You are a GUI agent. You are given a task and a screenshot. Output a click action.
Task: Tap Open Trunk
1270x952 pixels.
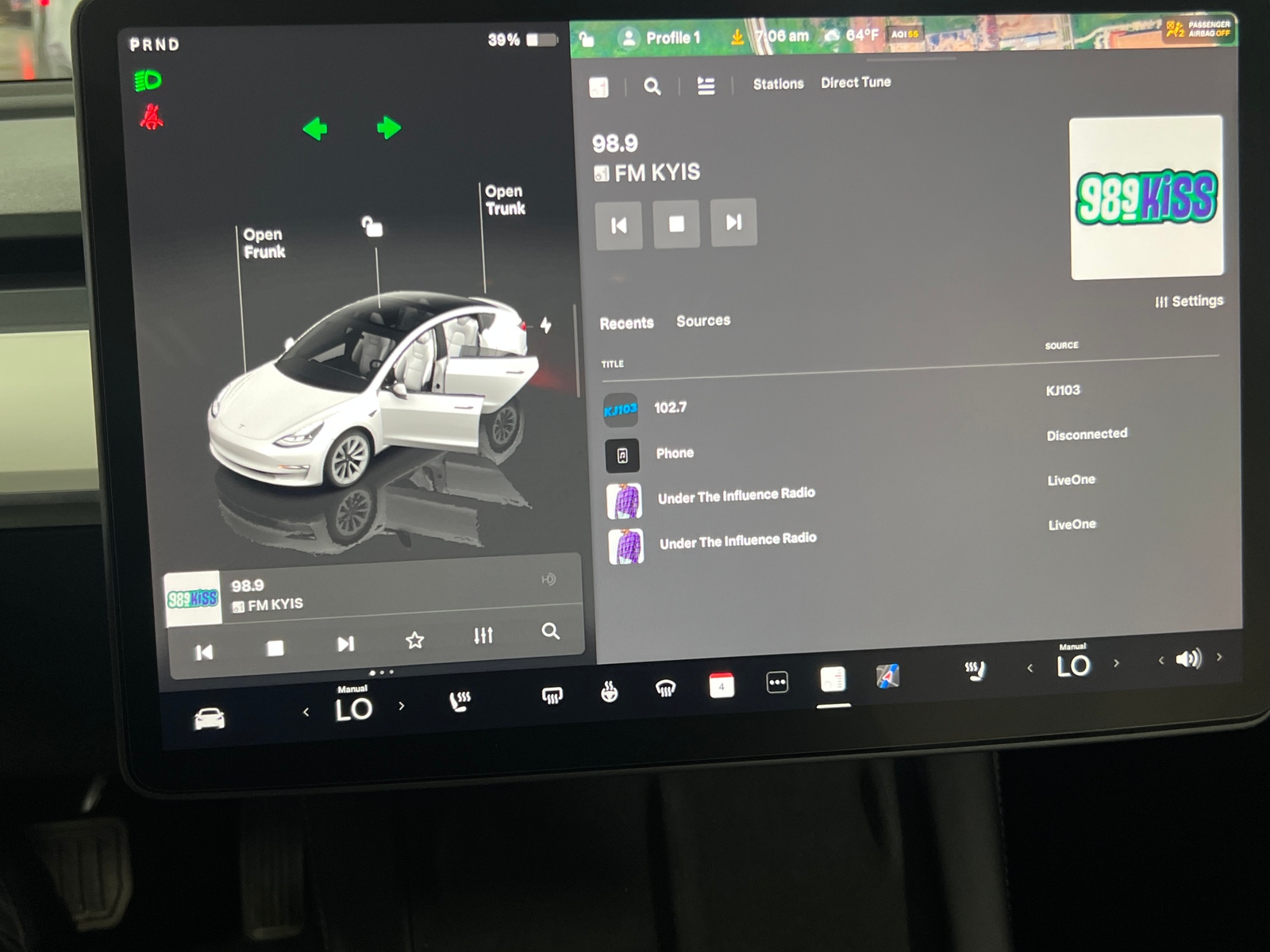(505, 200)
